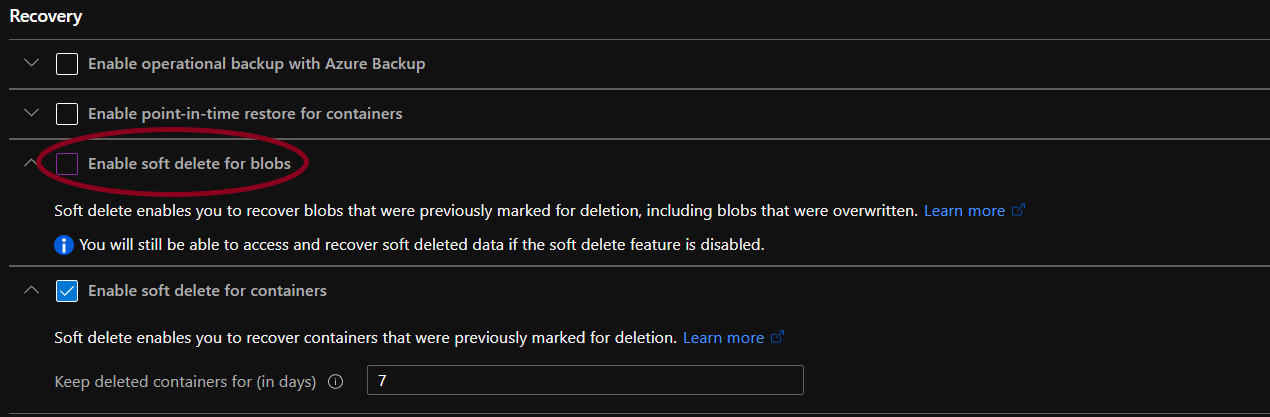Expand the operational backup with Azure Backup section
Image resolution: width=1270 pixels, height=417 pixels.
tap(31, 64)
